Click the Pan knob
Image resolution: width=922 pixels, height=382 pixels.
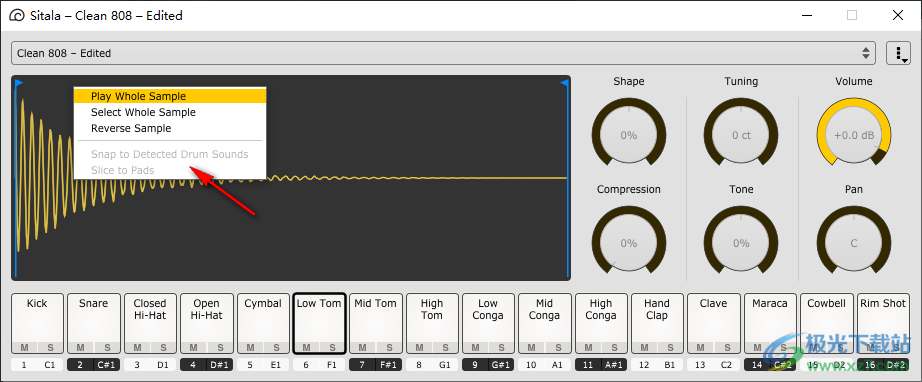(854, 243)
